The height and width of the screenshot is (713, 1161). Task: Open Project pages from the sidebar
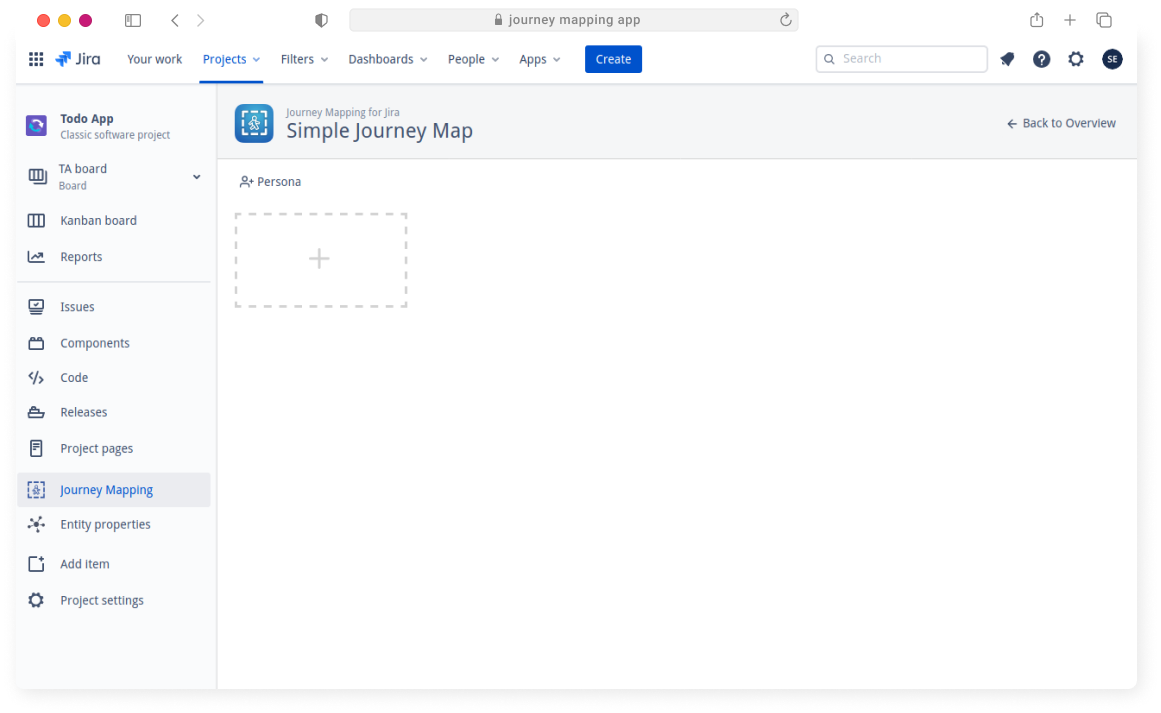click(x=97, y=449)
